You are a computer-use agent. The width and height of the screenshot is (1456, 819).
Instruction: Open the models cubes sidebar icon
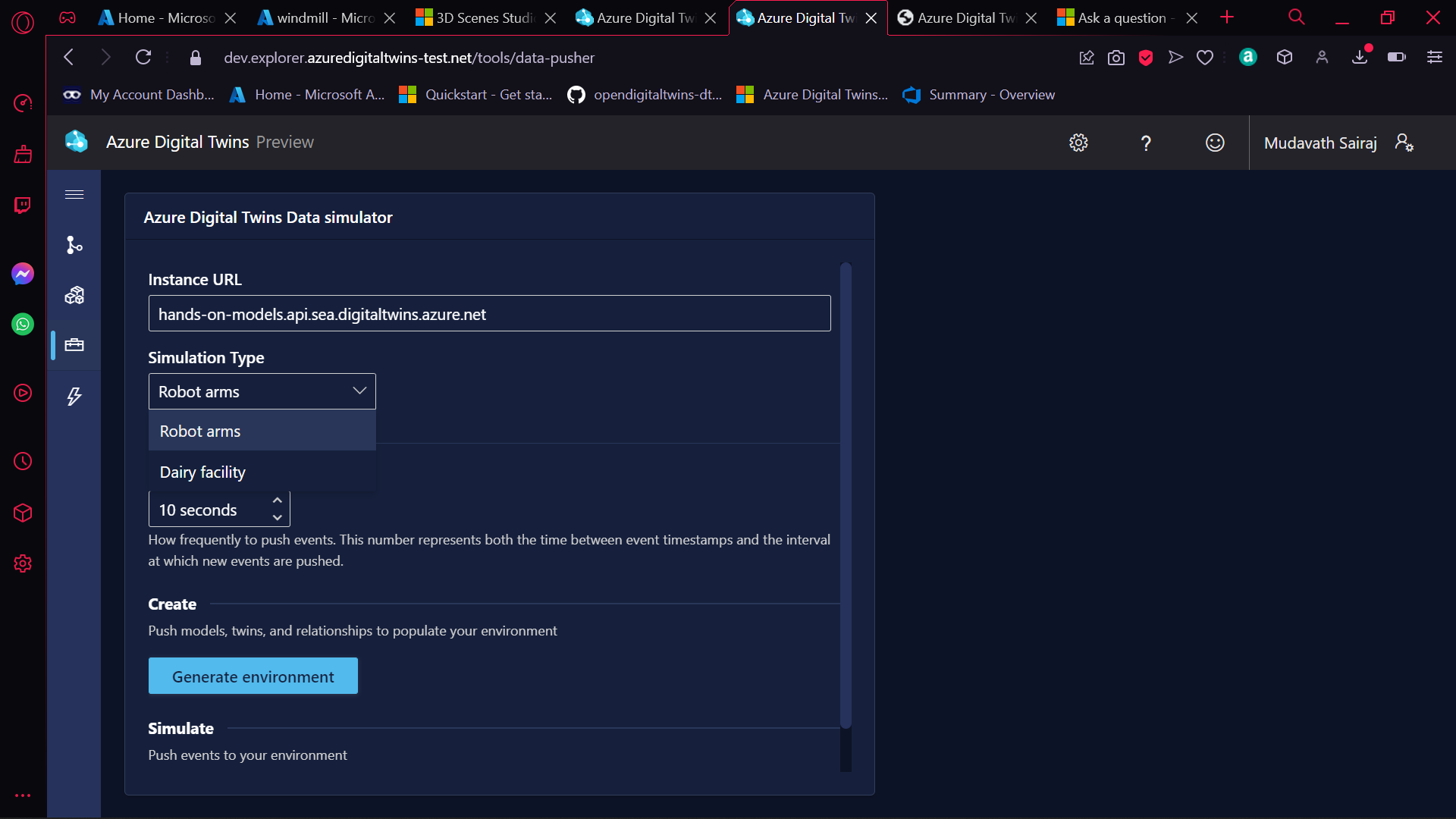tap(74, 295)
